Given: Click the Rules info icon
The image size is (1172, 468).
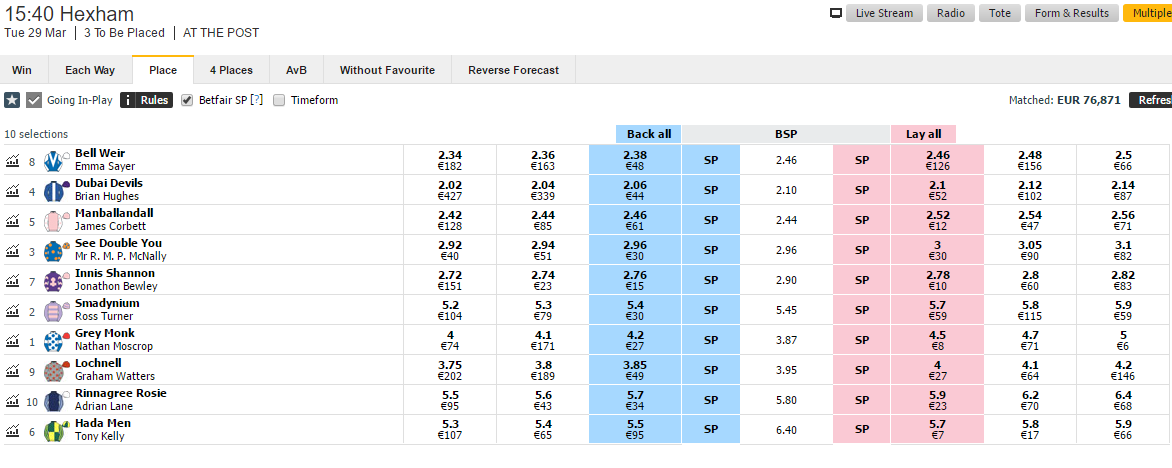Looking at the screenshot, I should (x=128, y=100).
